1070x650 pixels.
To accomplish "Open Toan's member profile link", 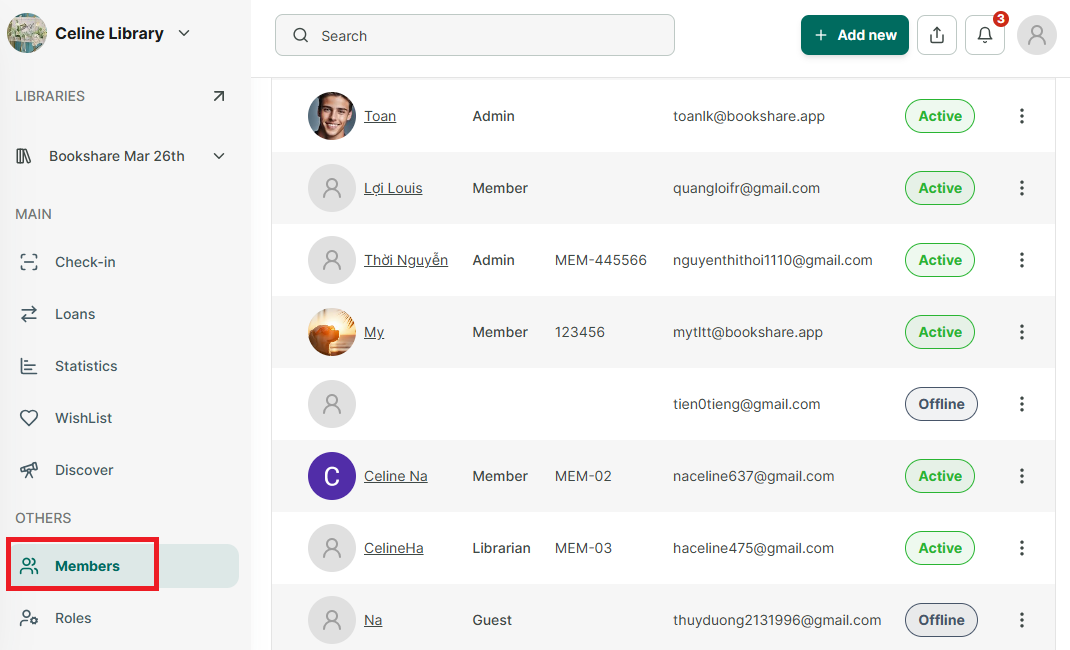I will click(x=380, y=116).
